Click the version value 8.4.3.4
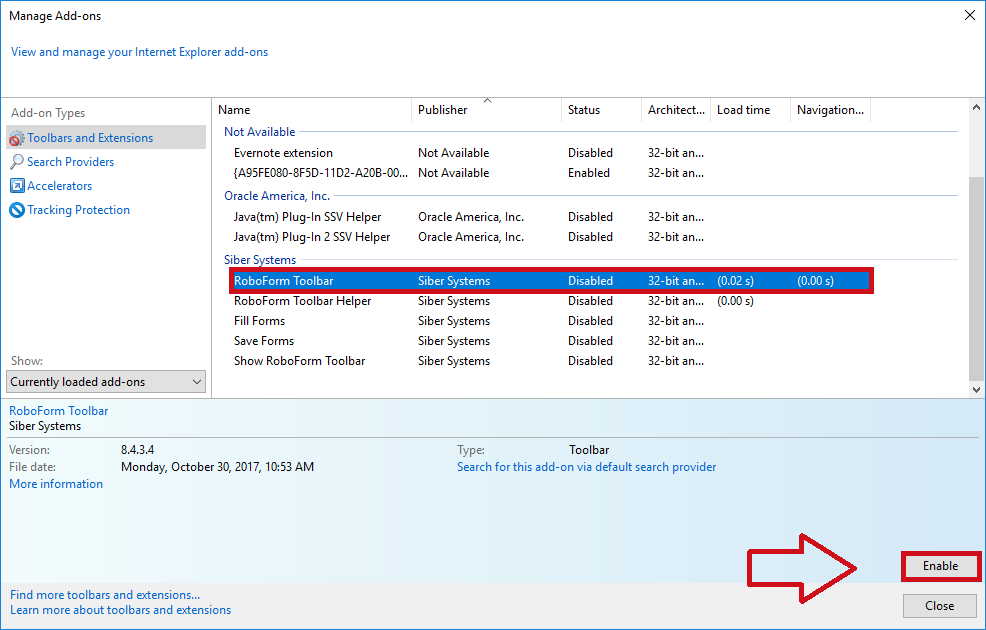 click(137, 450)
